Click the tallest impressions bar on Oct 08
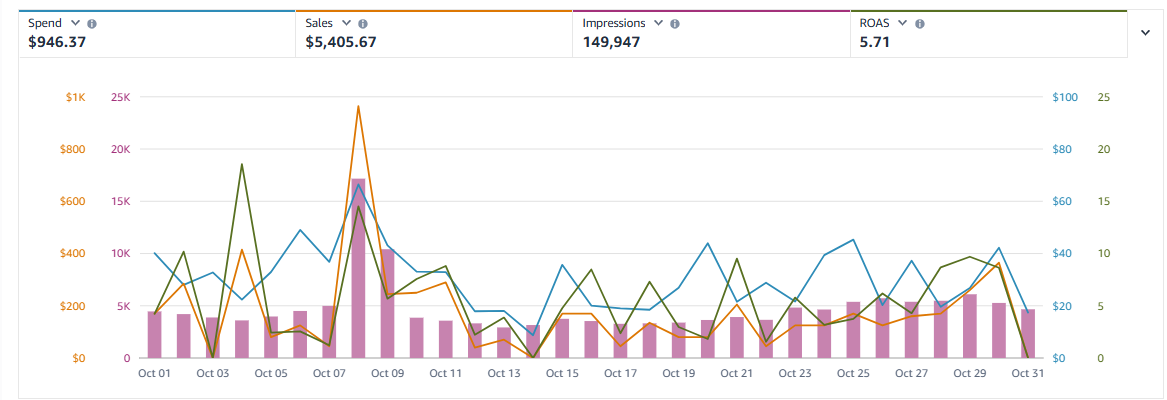This screenshot has width=1167, height=400. (358, 268)
